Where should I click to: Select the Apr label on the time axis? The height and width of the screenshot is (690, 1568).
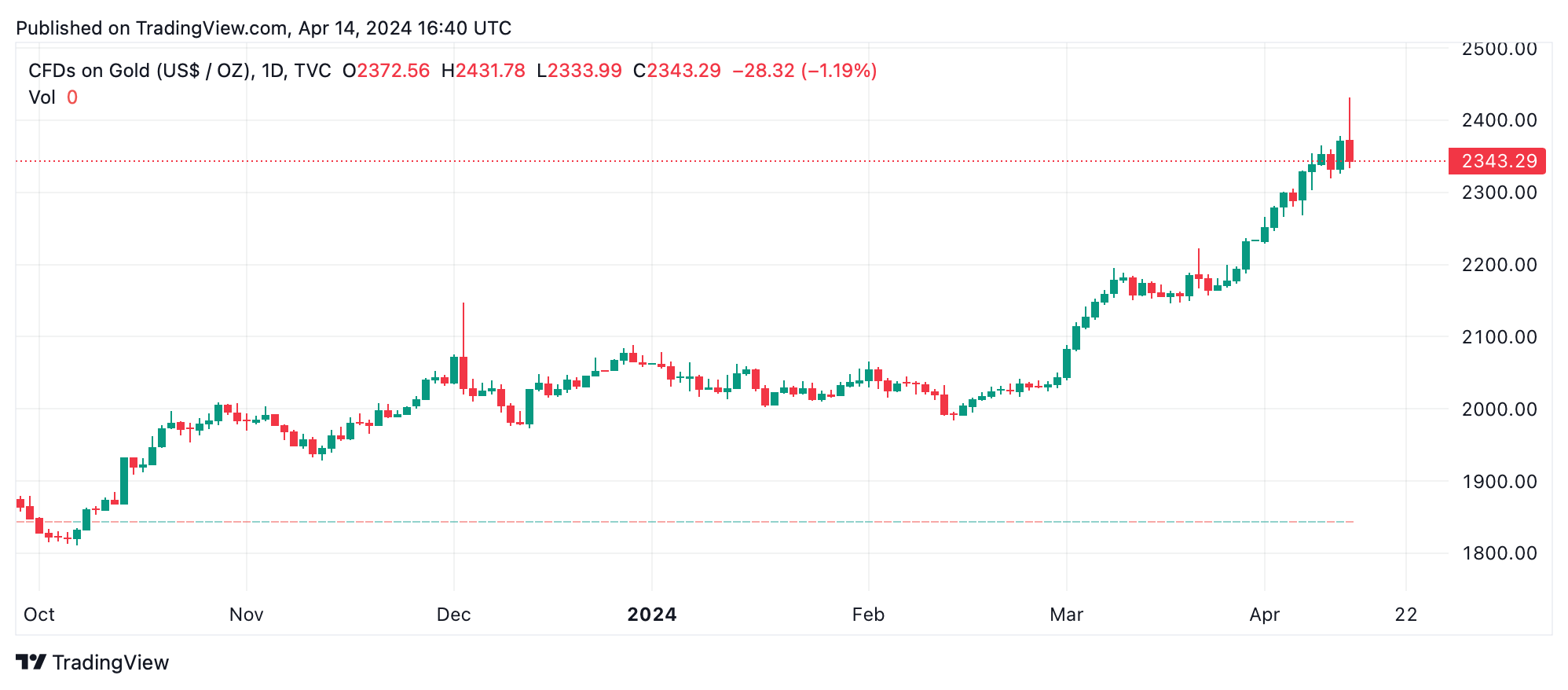[1264, 615]
